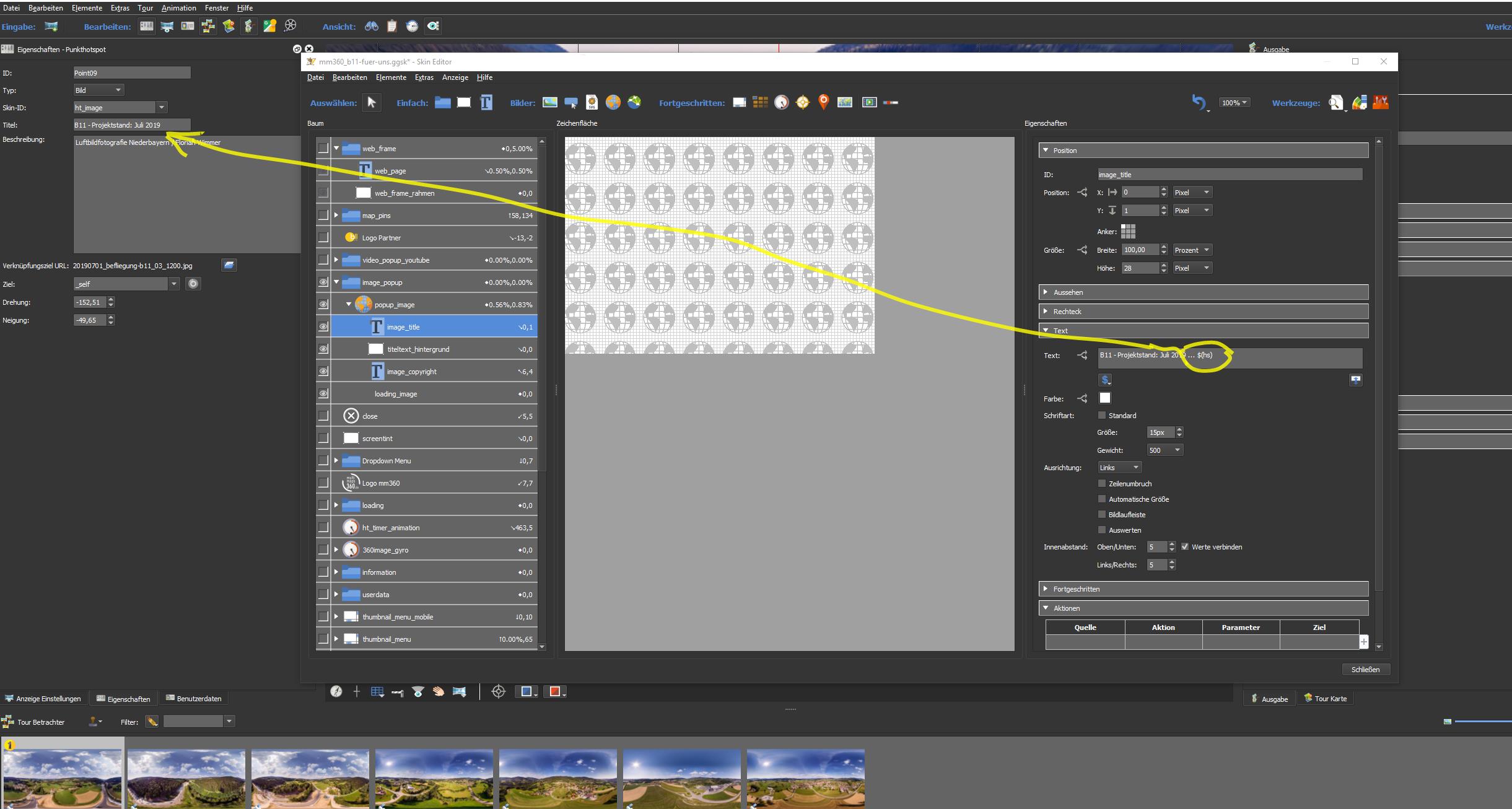Image resolution: width=1512 pixels, height=809 pixels.
Task: Open the zoom 100% dropdown
Action: tap(1234, 103)
